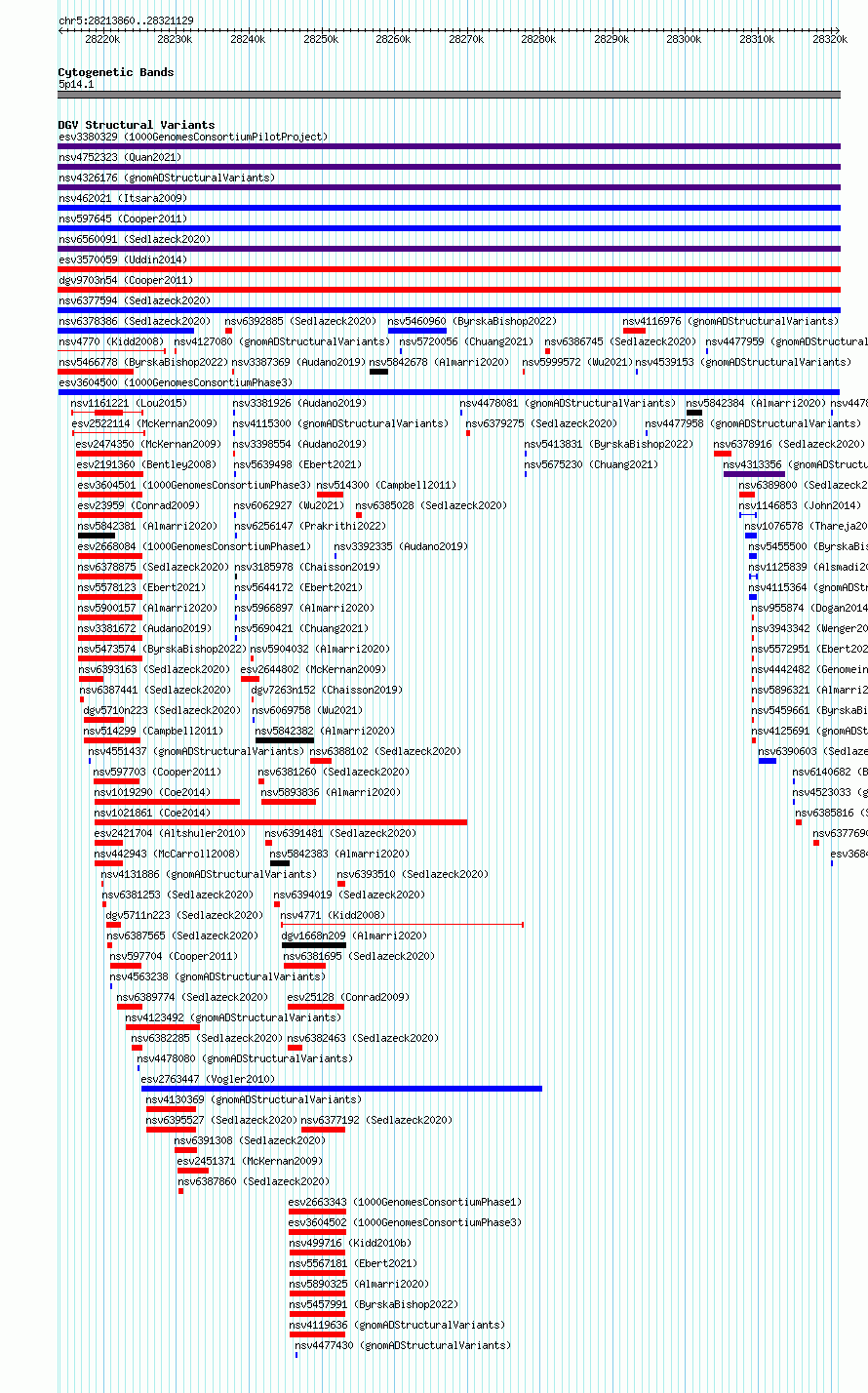This screenshot has width=868, height=1393.
Task: Select nsv6390603 variant label
Action: coord(812,751)
